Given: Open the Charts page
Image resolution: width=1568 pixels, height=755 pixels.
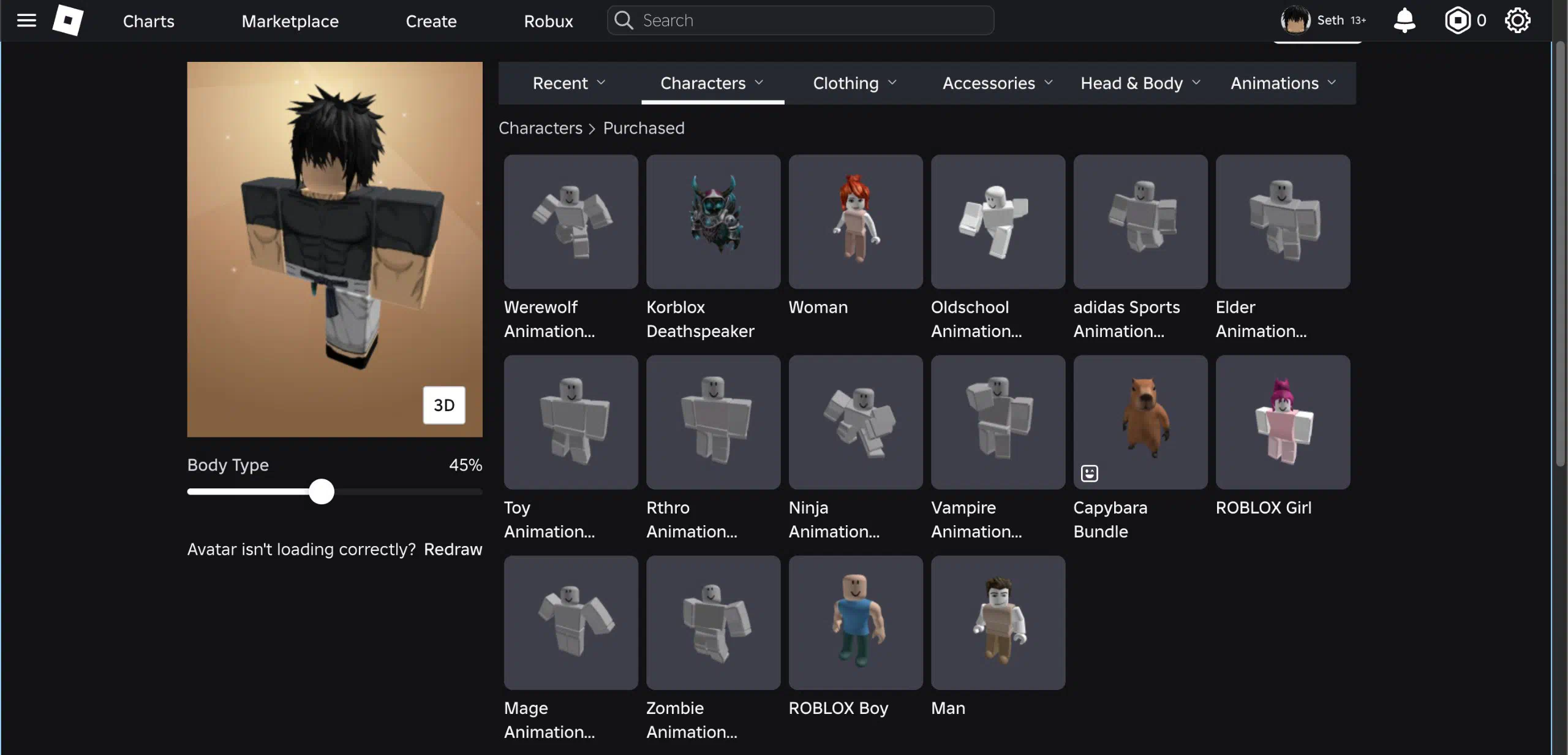Looking at the screenshot, I should coord(149,21).
